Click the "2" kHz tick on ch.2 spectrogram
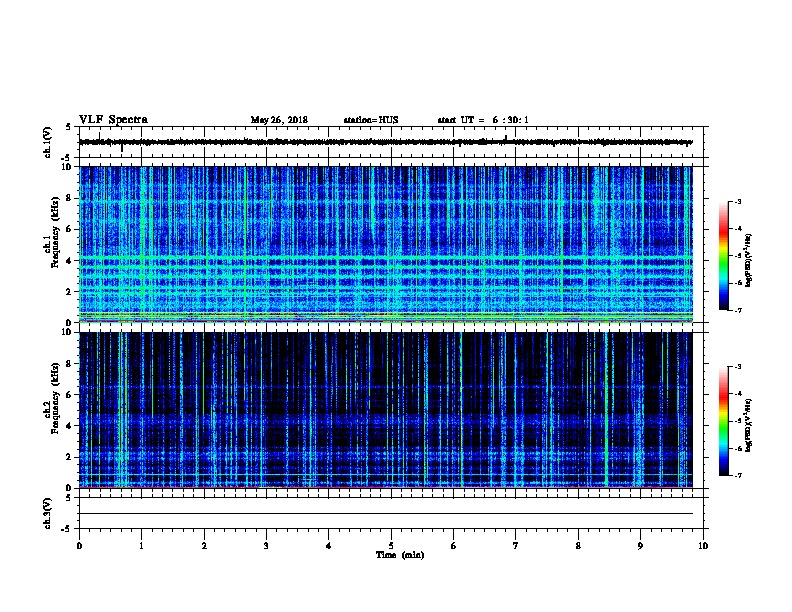Screen dimensions: 792x612 point(69,457)
